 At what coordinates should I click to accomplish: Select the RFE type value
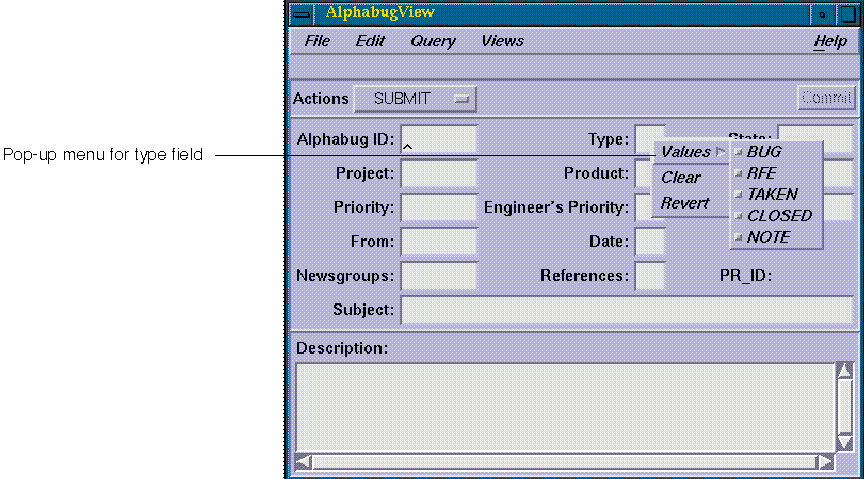point(760,173)
